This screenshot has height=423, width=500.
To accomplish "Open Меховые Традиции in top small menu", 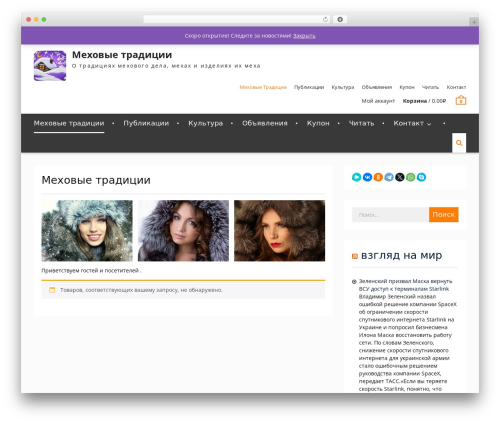I will point(263,87).
